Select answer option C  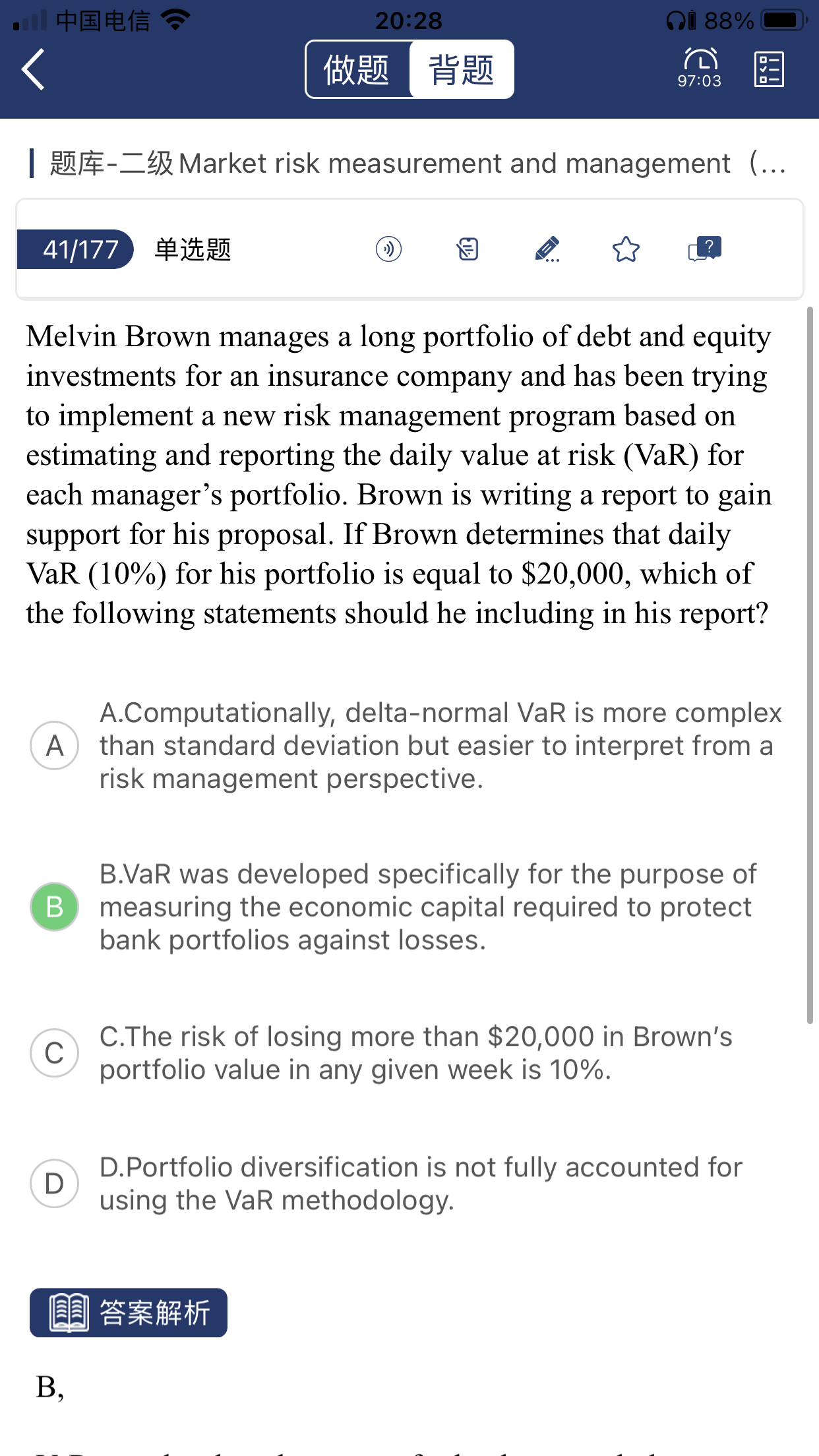pyautogui.click(x=55, y=1052)
